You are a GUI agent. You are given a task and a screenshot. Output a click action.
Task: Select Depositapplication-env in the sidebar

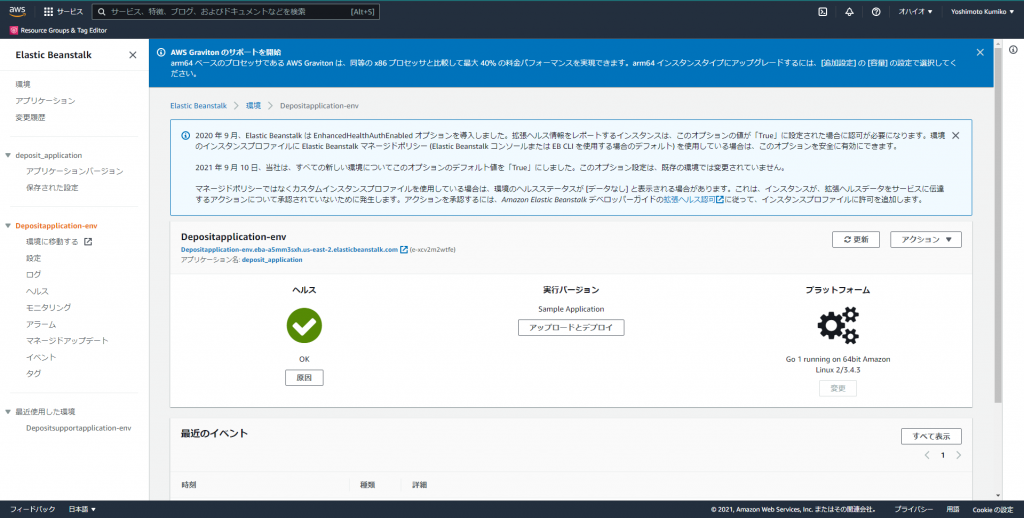(56, 226)
